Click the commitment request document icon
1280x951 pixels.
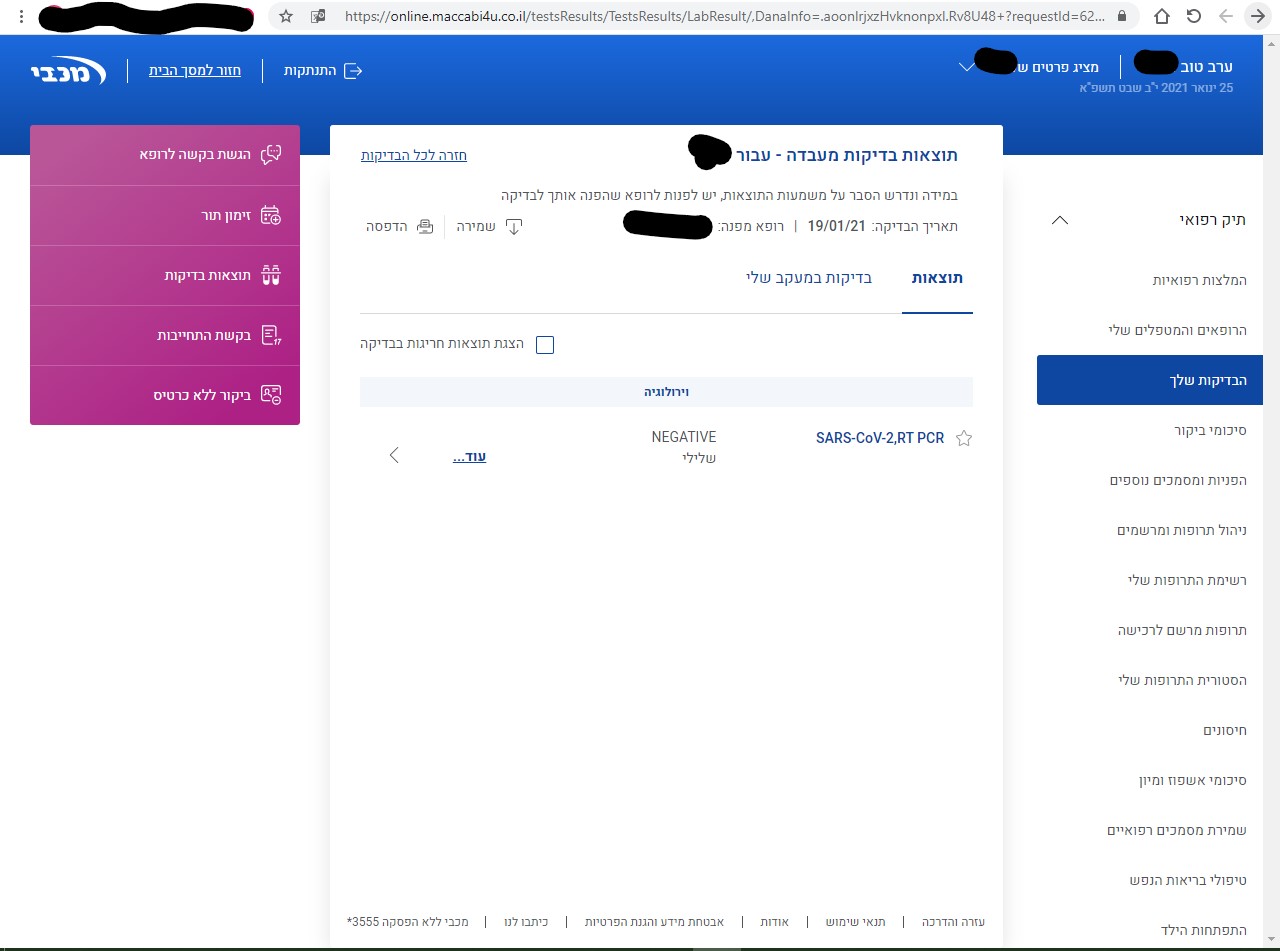click(271, 335)
